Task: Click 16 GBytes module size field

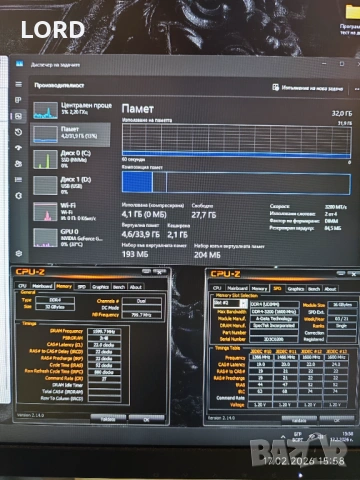Action: tap(342, 304)
